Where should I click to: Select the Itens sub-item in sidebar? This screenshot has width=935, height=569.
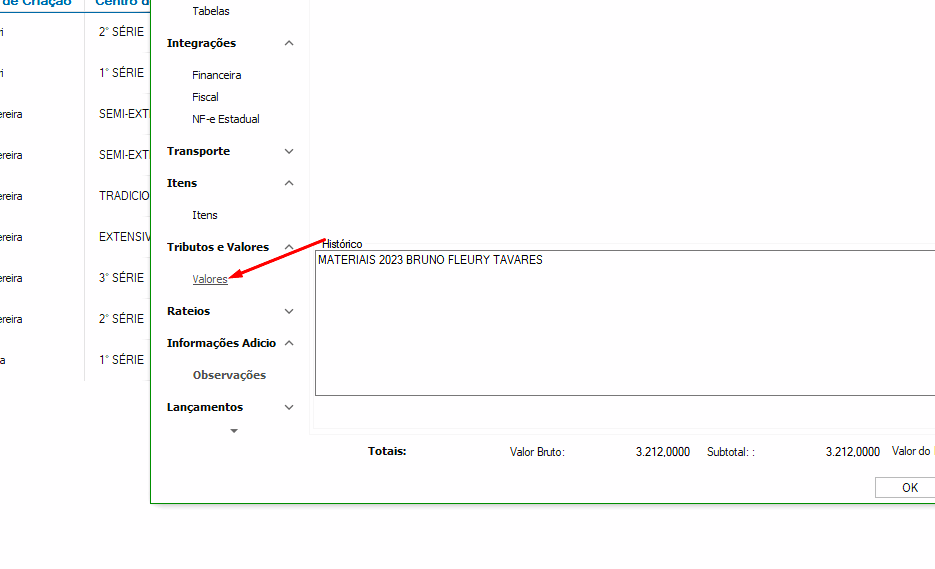[204, 215]
